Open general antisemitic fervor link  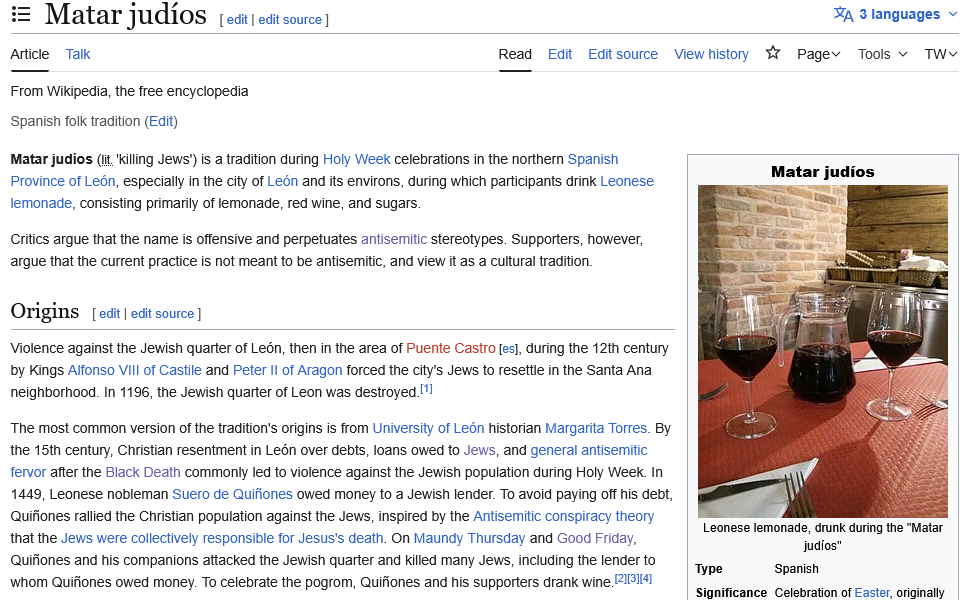(589, 450)
